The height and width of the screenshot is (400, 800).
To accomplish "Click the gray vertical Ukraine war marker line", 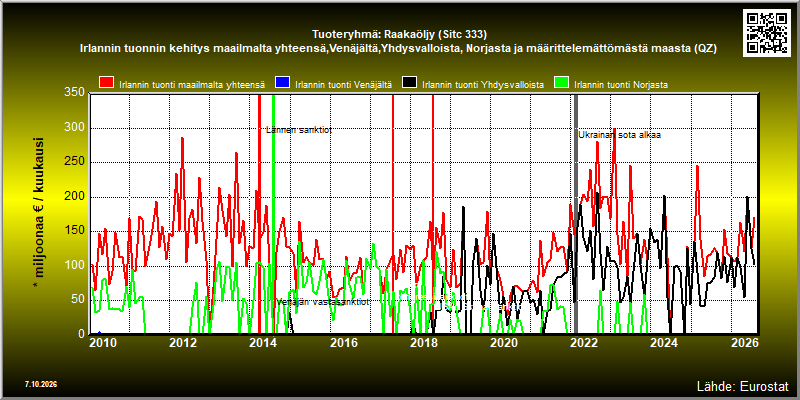I will tap(576, 214).
